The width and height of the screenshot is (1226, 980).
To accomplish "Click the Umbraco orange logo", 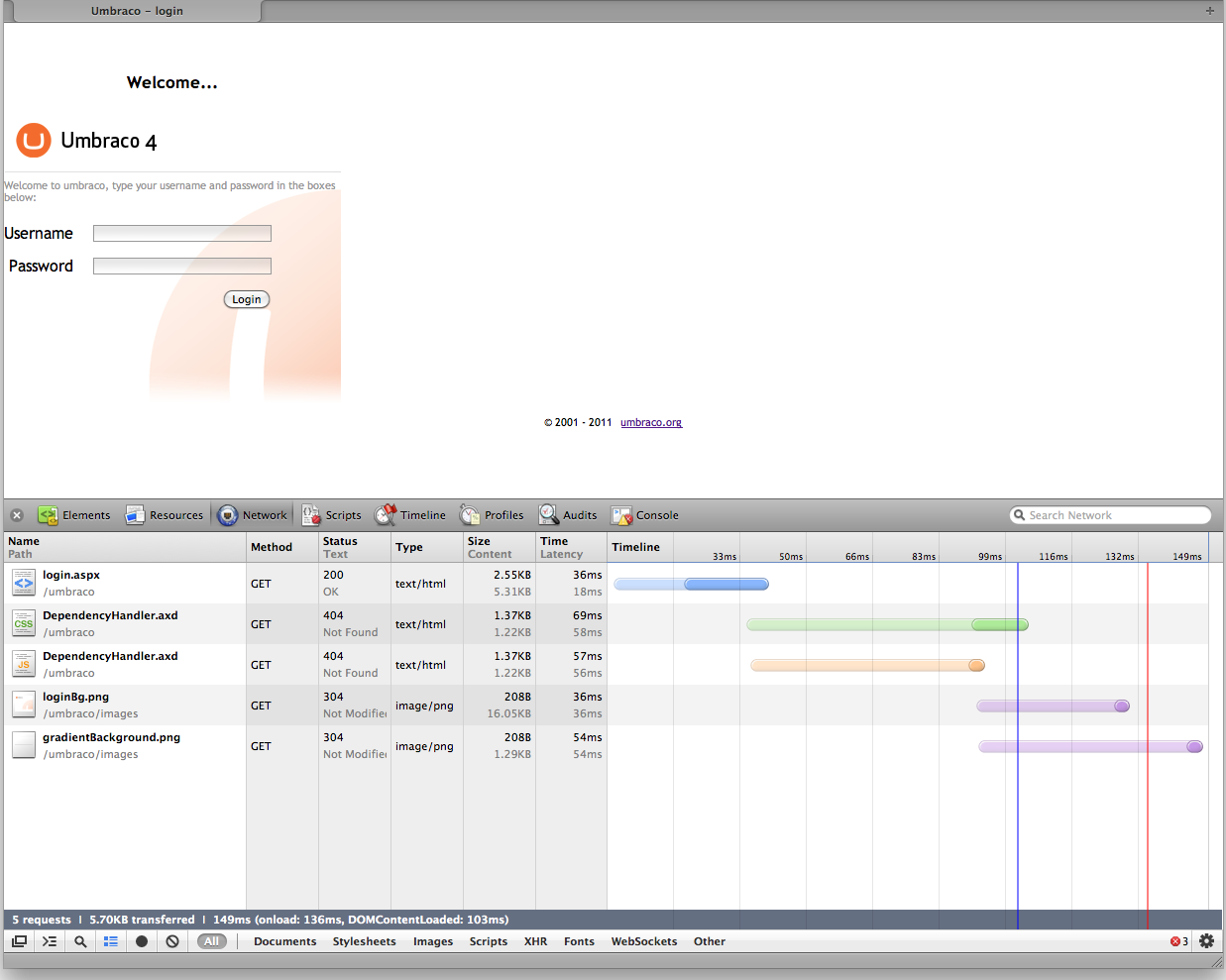I will point(34,141).
